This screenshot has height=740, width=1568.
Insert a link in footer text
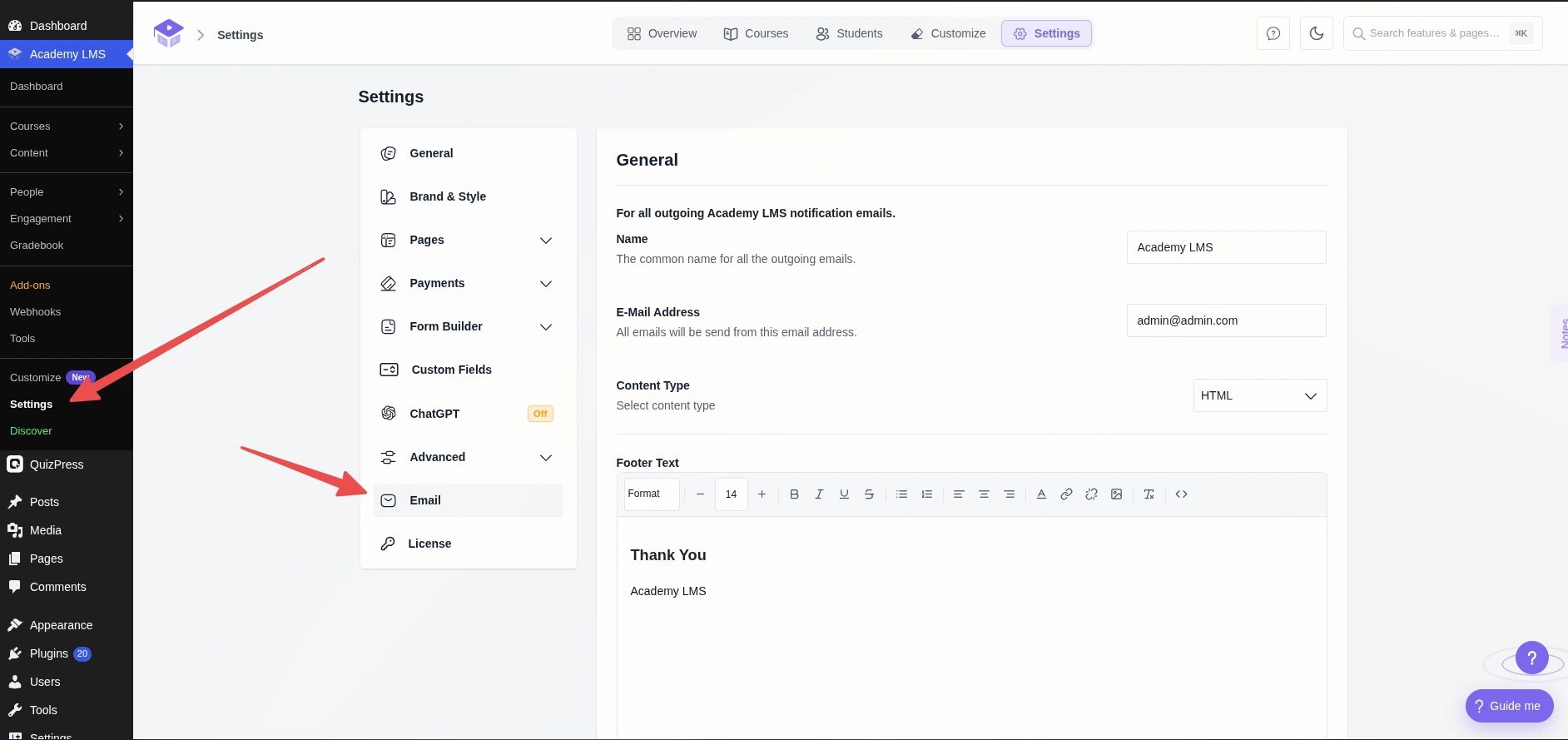(1066, 494)
